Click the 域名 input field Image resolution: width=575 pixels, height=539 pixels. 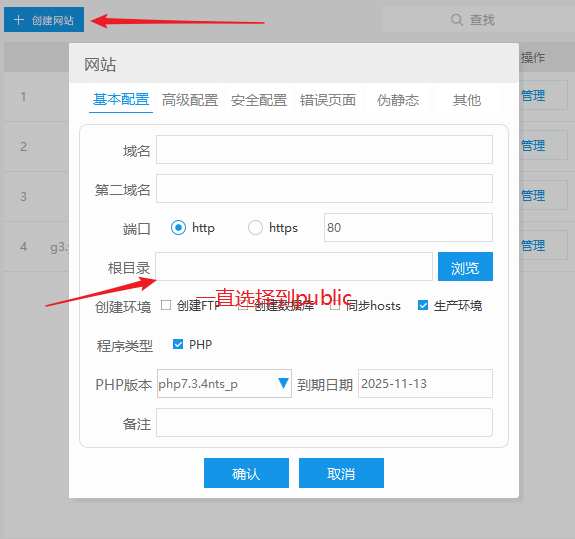click(x=324, y=150)
